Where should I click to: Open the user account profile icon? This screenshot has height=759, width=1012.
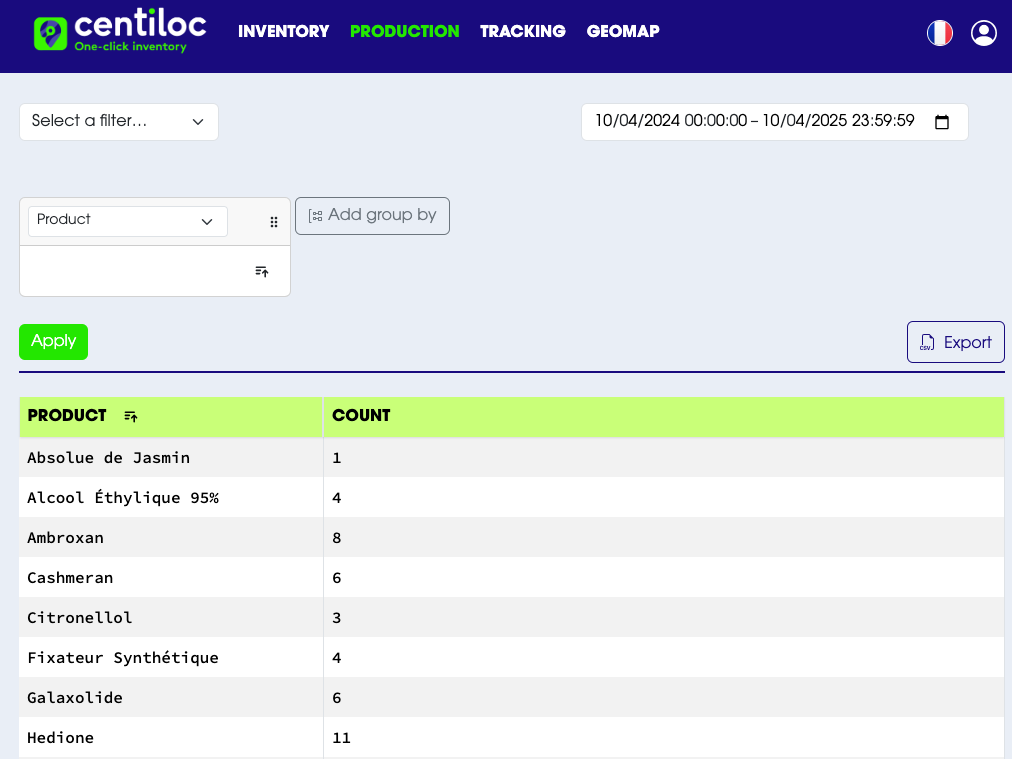[x=984, y=33]
